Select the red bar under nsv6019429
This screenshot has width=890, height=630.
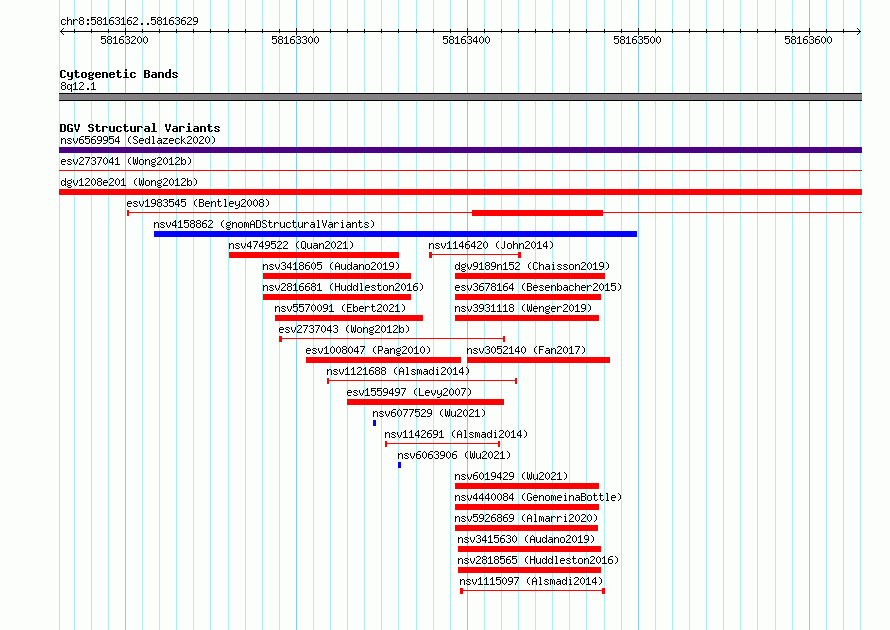click(527, 486)
